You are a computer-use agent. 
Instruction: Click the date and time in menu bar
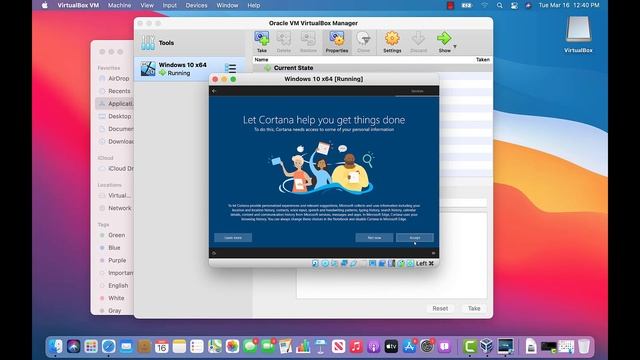pyautogui.click(x=569, y=5)
